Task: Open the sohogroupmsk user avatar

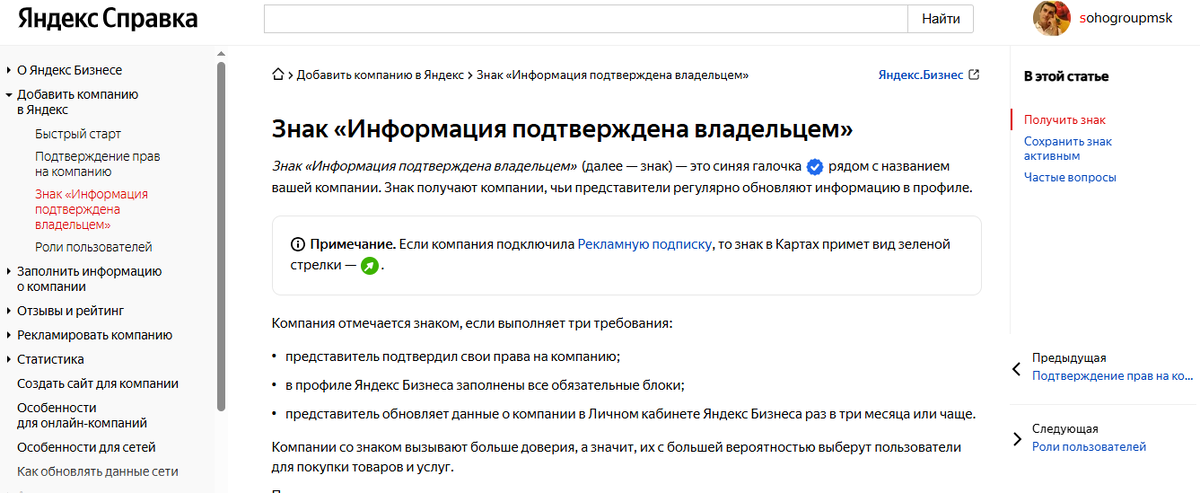Action: tap(1051, 18)
